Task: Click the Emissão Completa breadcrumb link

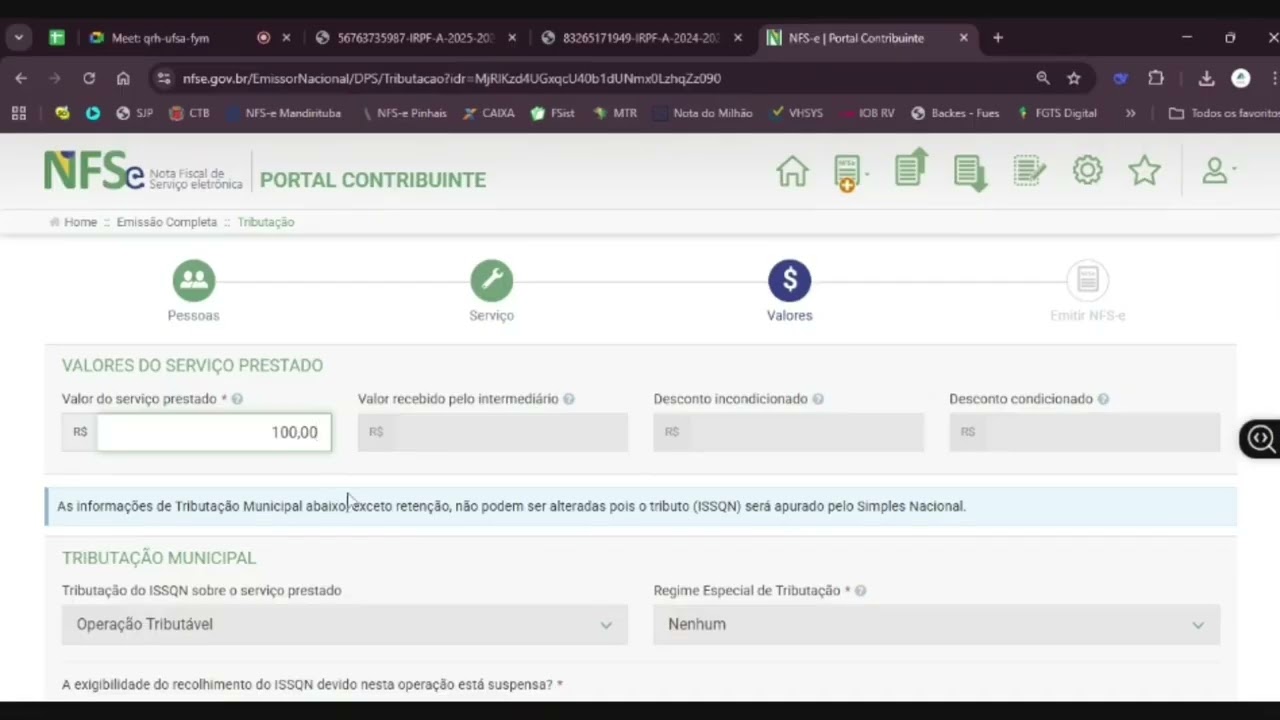Action: (167, 222)
